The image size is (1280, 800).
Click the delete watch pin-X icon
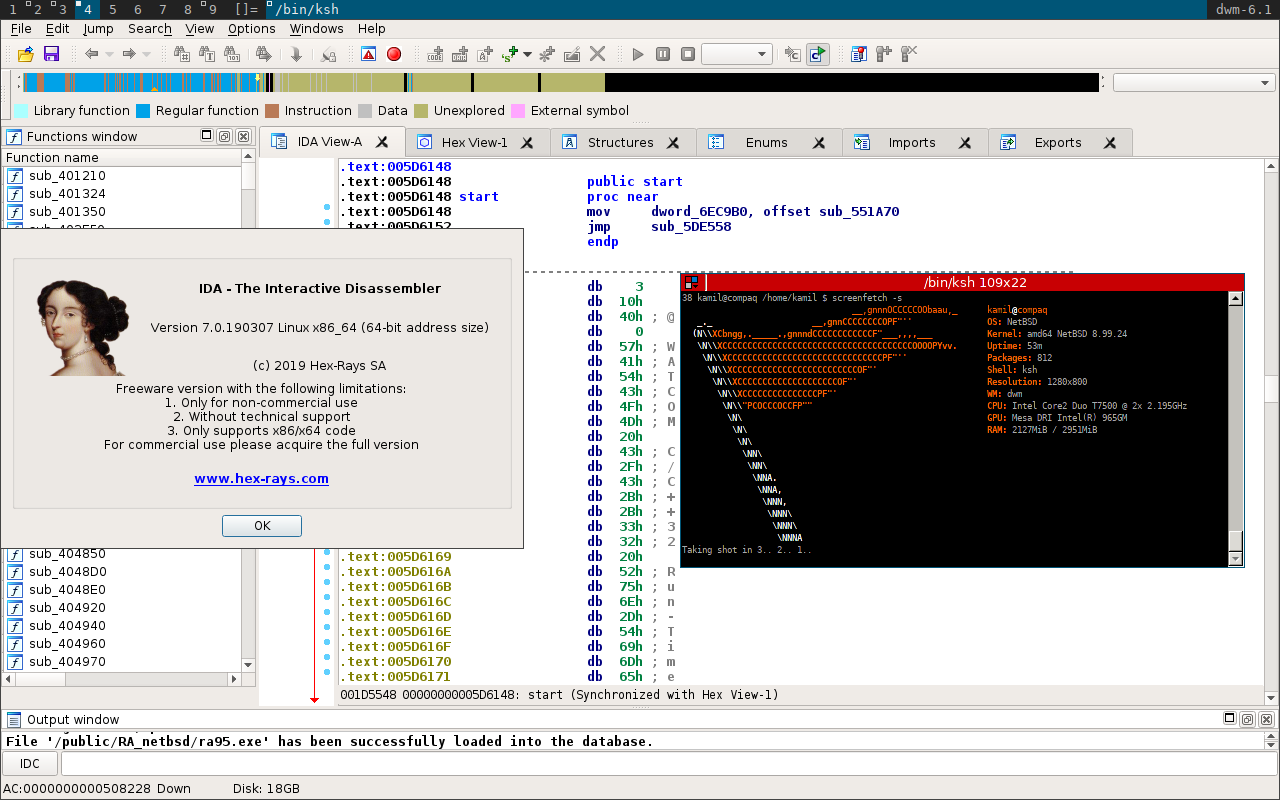click(x=909, y=54)
